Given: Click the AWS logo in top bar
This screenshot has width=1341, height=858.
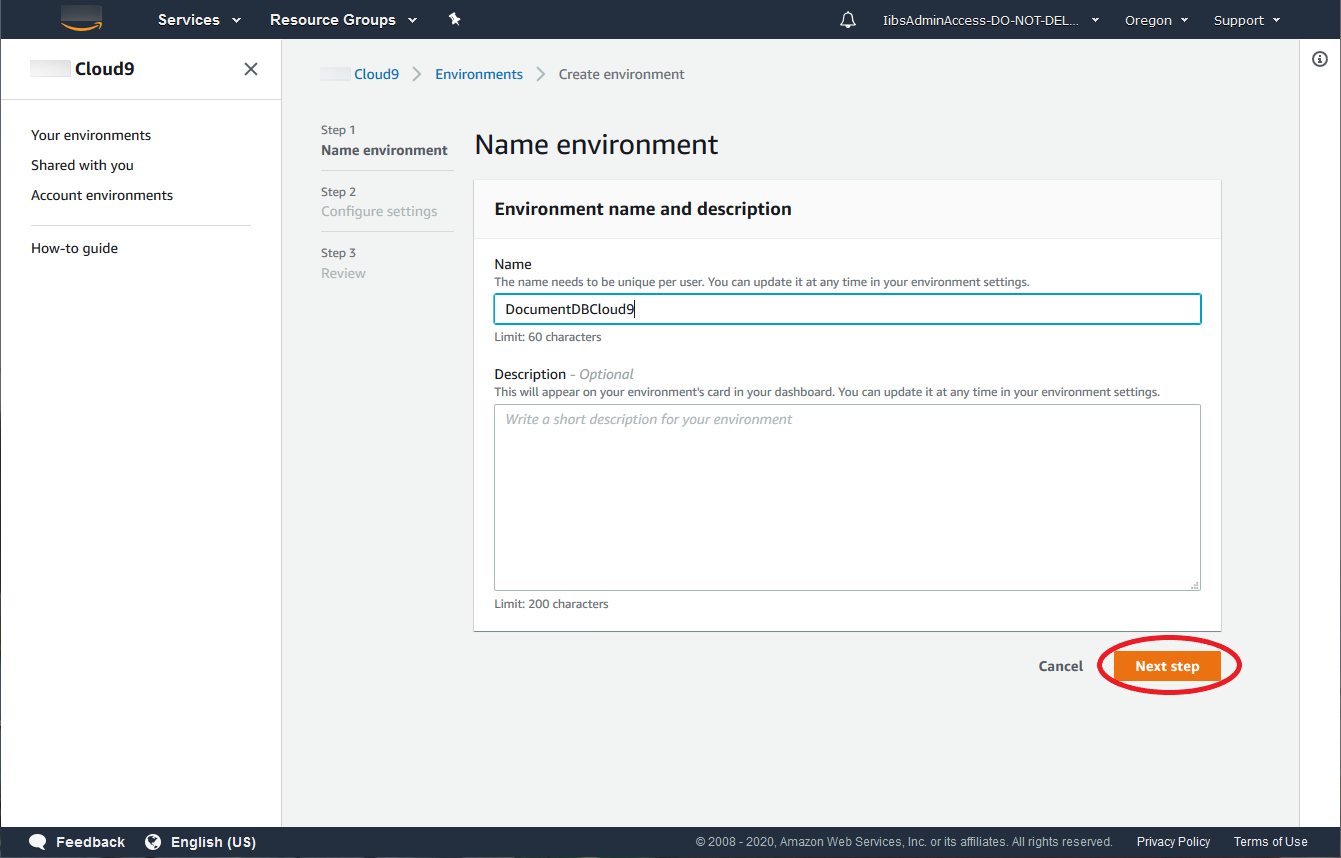Looking at the screenshot, I should (81, 19).
